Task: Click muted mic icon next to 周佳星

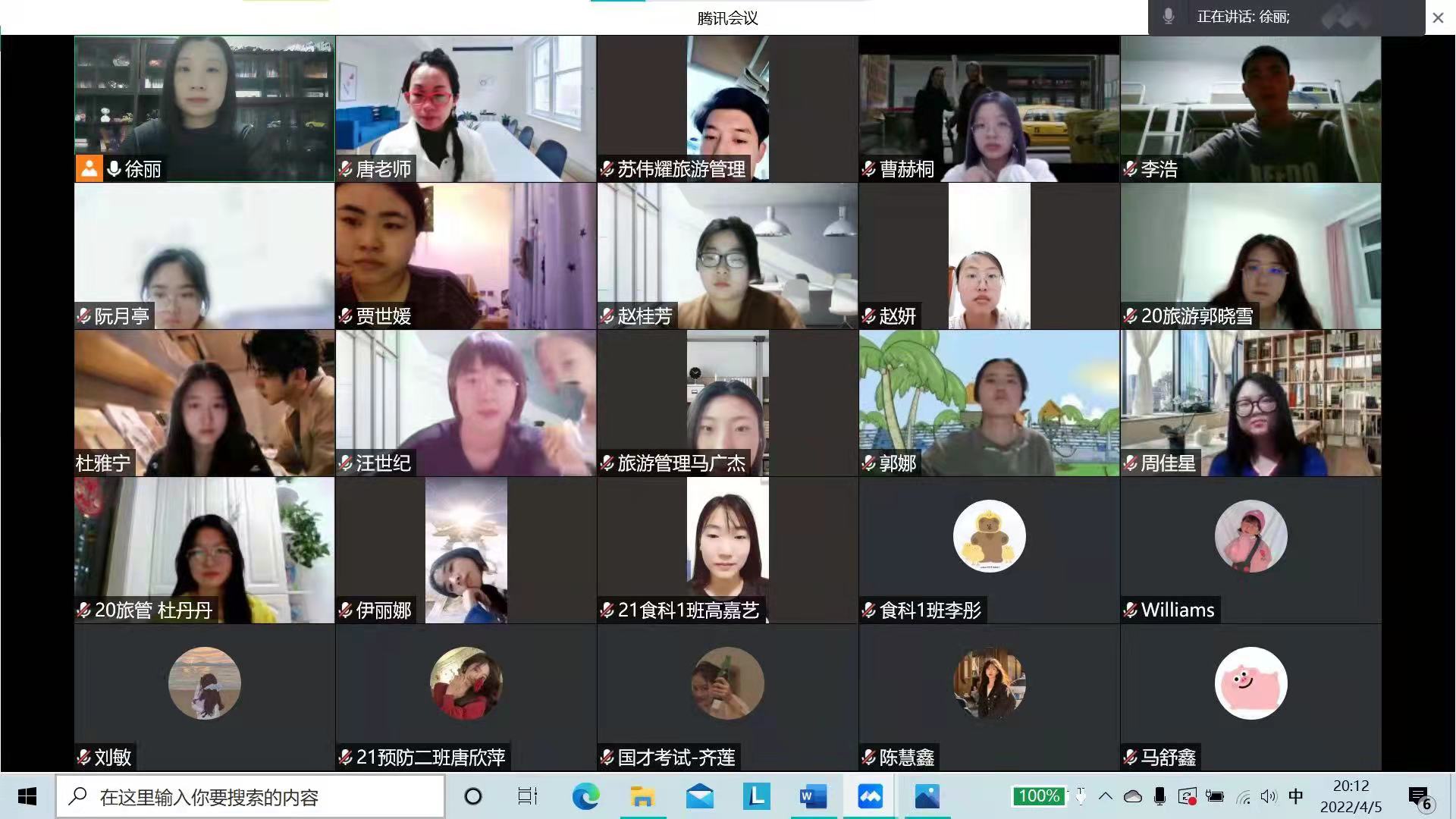Action: pyautogui.click(x=1131, y=463)
